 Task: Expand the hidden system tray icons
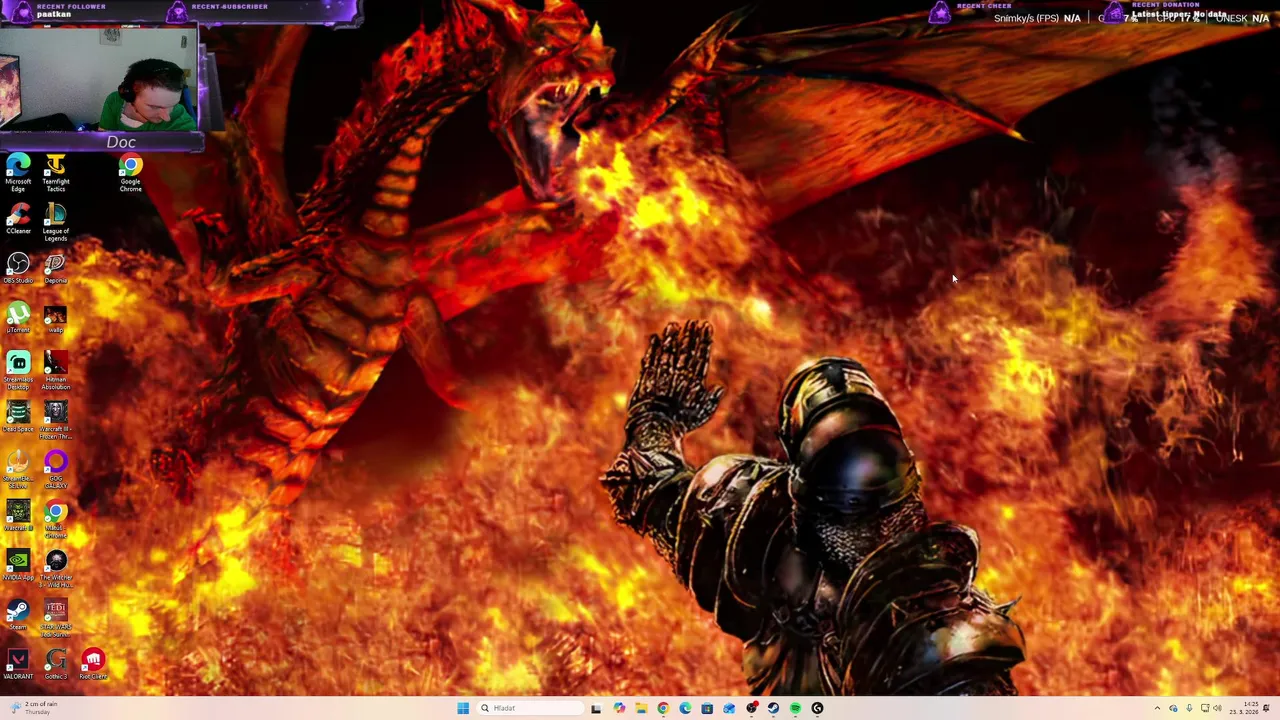(1158, 708)
